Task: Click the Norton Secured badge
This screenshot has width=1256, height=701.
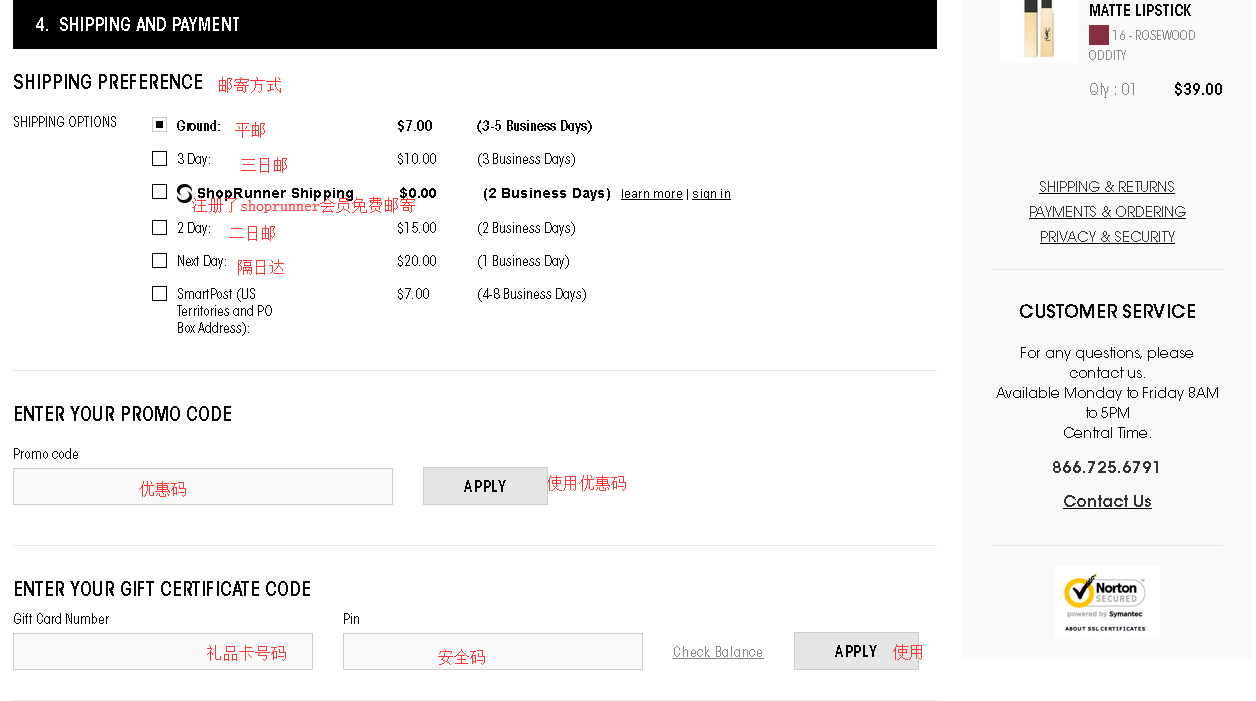Action: [1106, 601]
